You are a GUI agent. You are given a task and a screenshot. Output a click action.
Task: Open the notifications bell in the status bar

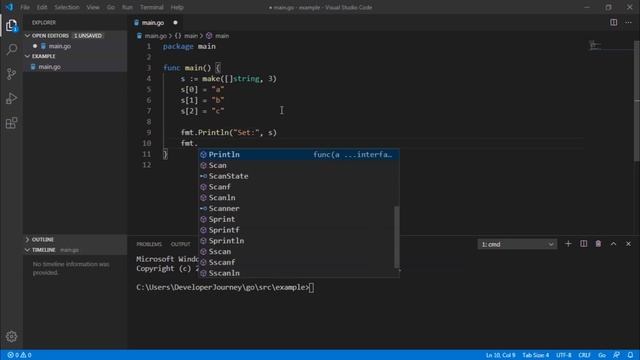631,355
